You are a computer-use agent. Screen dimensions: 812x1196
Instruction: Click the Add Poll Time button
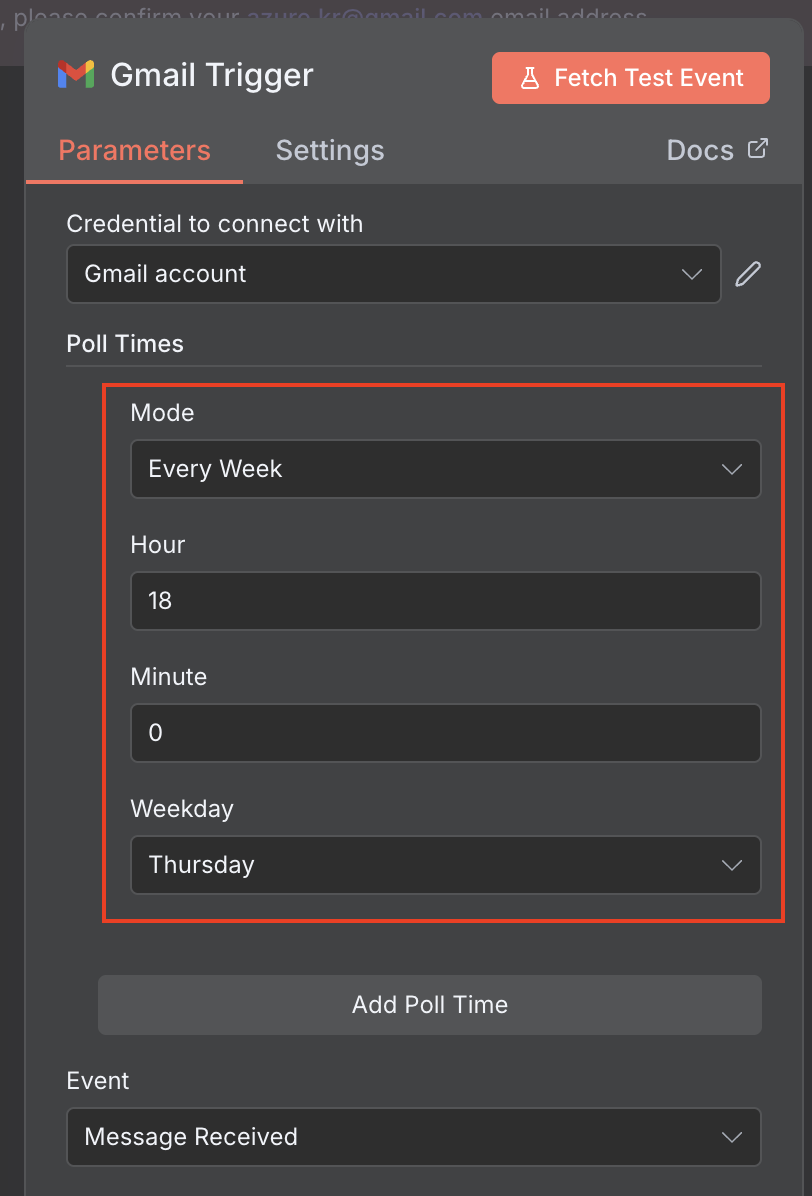[430, 1005]
